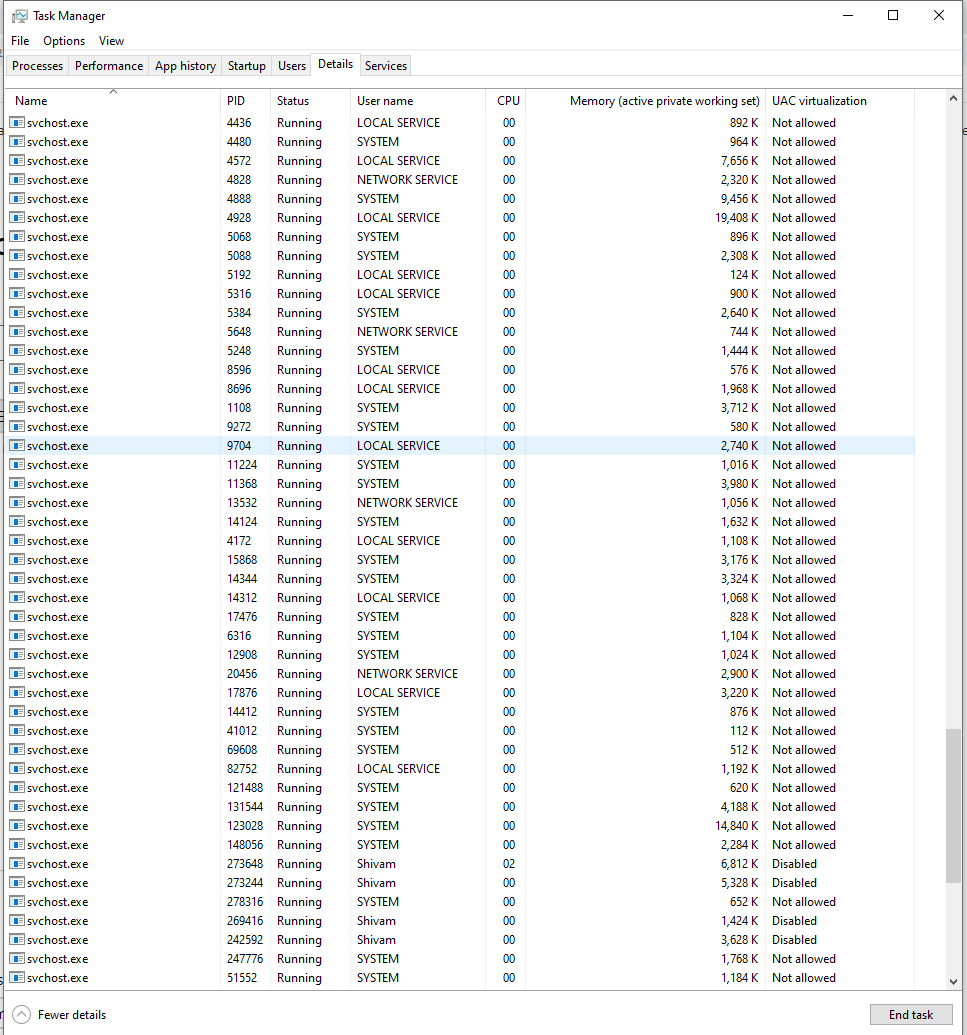The width and height of the screenshot is (967, 1035).
Task: Click NETWORK SERVICE for PID 13532
Action: pos(407,503)
